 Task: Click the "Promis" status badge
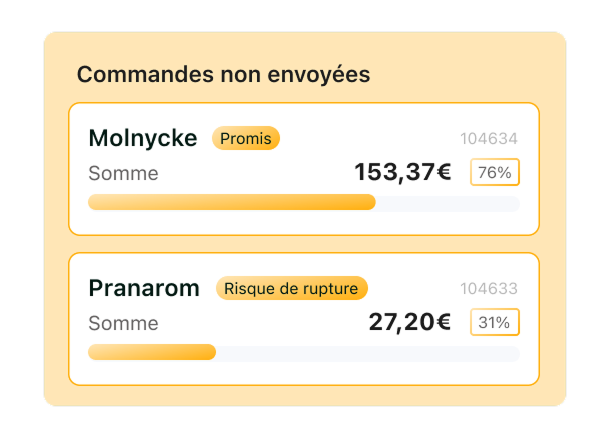[246, 138]
